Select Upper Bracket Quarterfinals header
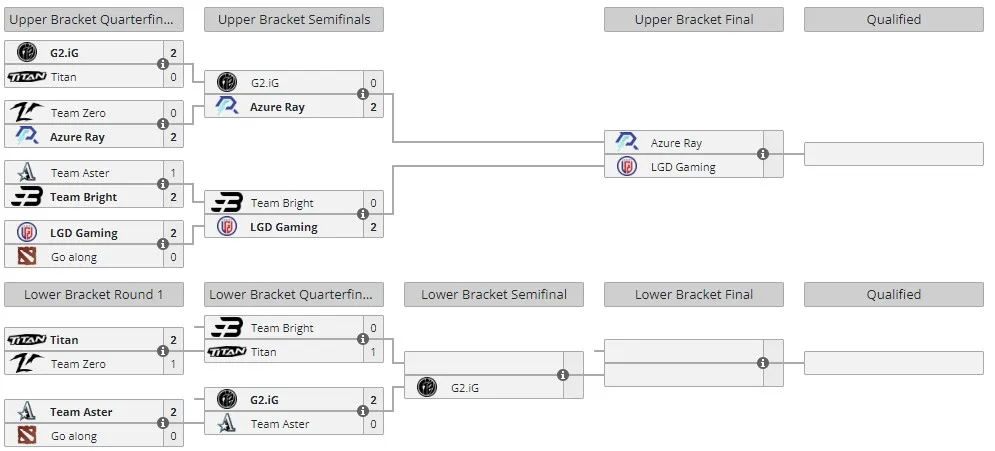The width and height of the screenshot is (995, 451). click(94, 20)
